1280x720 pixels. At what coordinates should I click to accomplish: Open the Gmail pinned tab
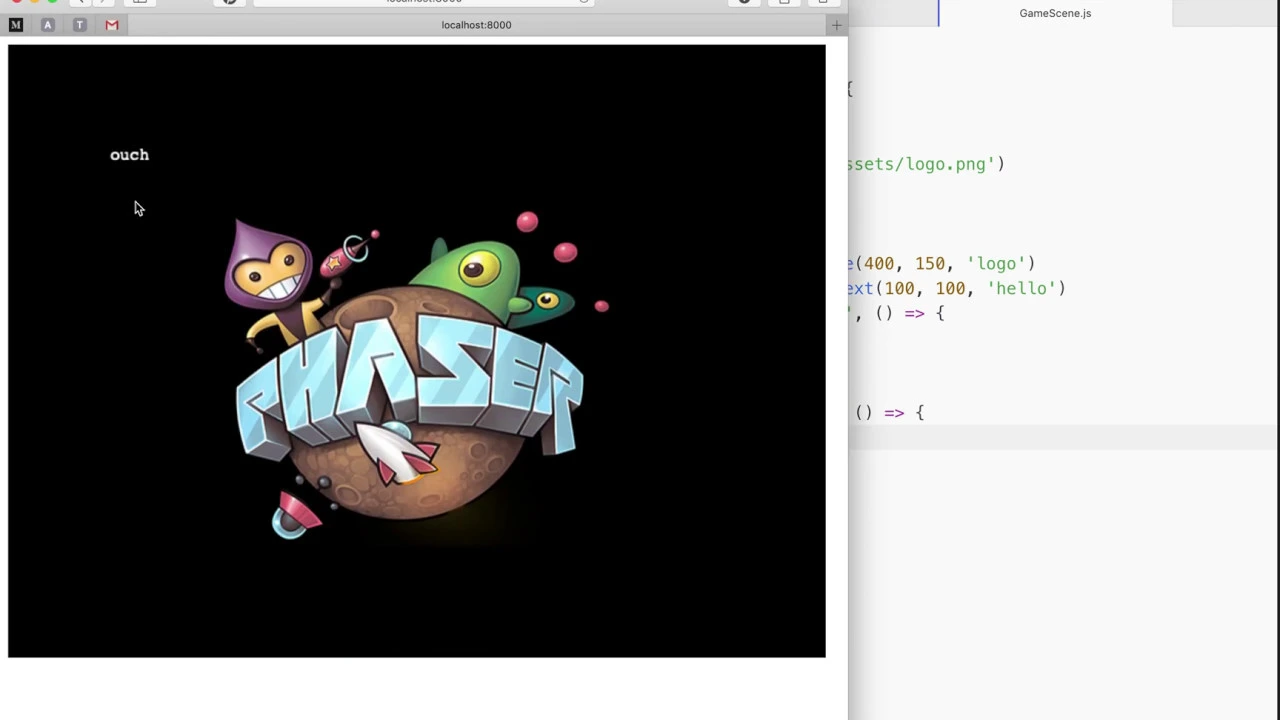tap(112, 25)
